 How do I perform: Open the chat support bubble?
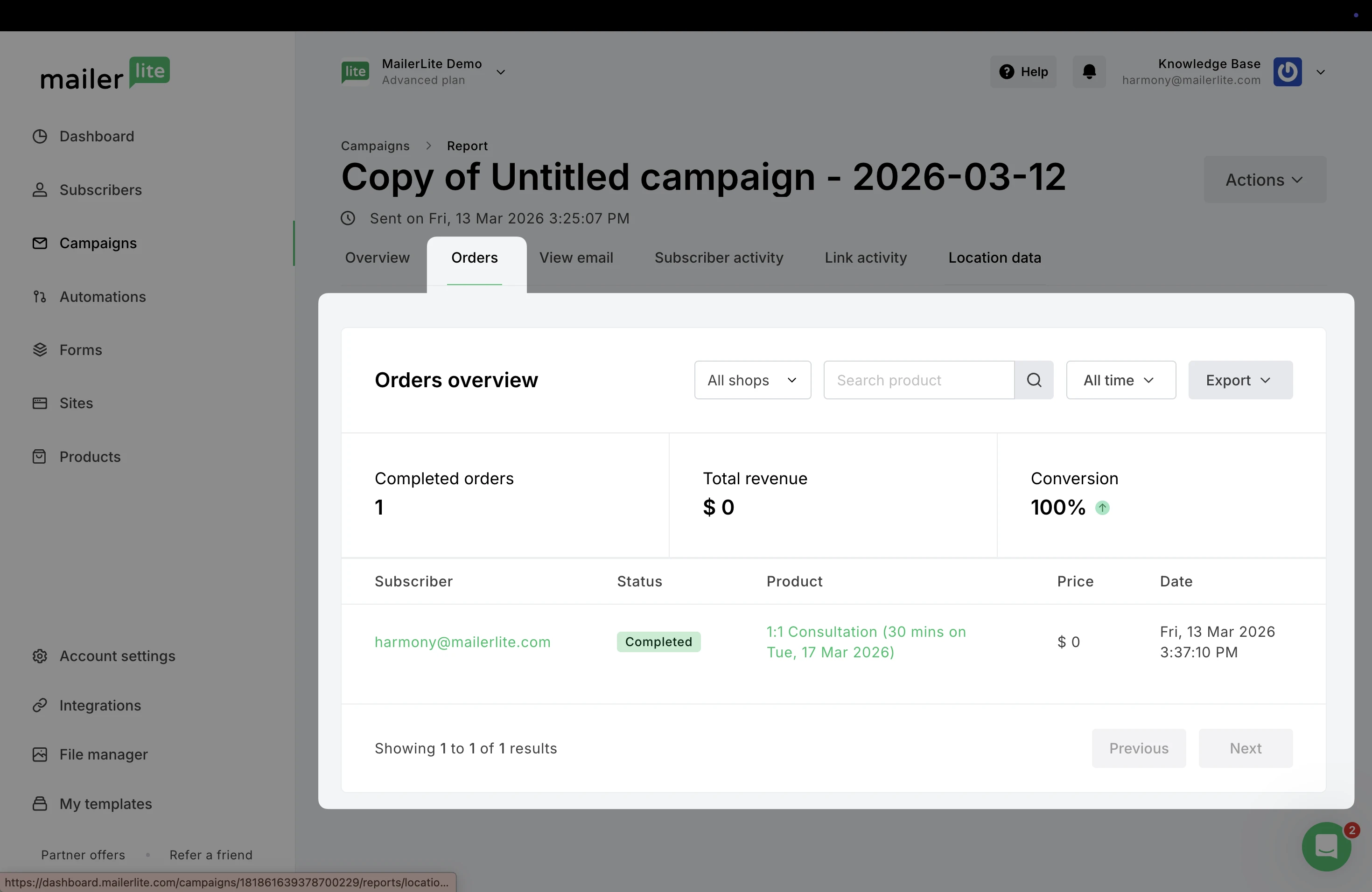[1326, 846]
